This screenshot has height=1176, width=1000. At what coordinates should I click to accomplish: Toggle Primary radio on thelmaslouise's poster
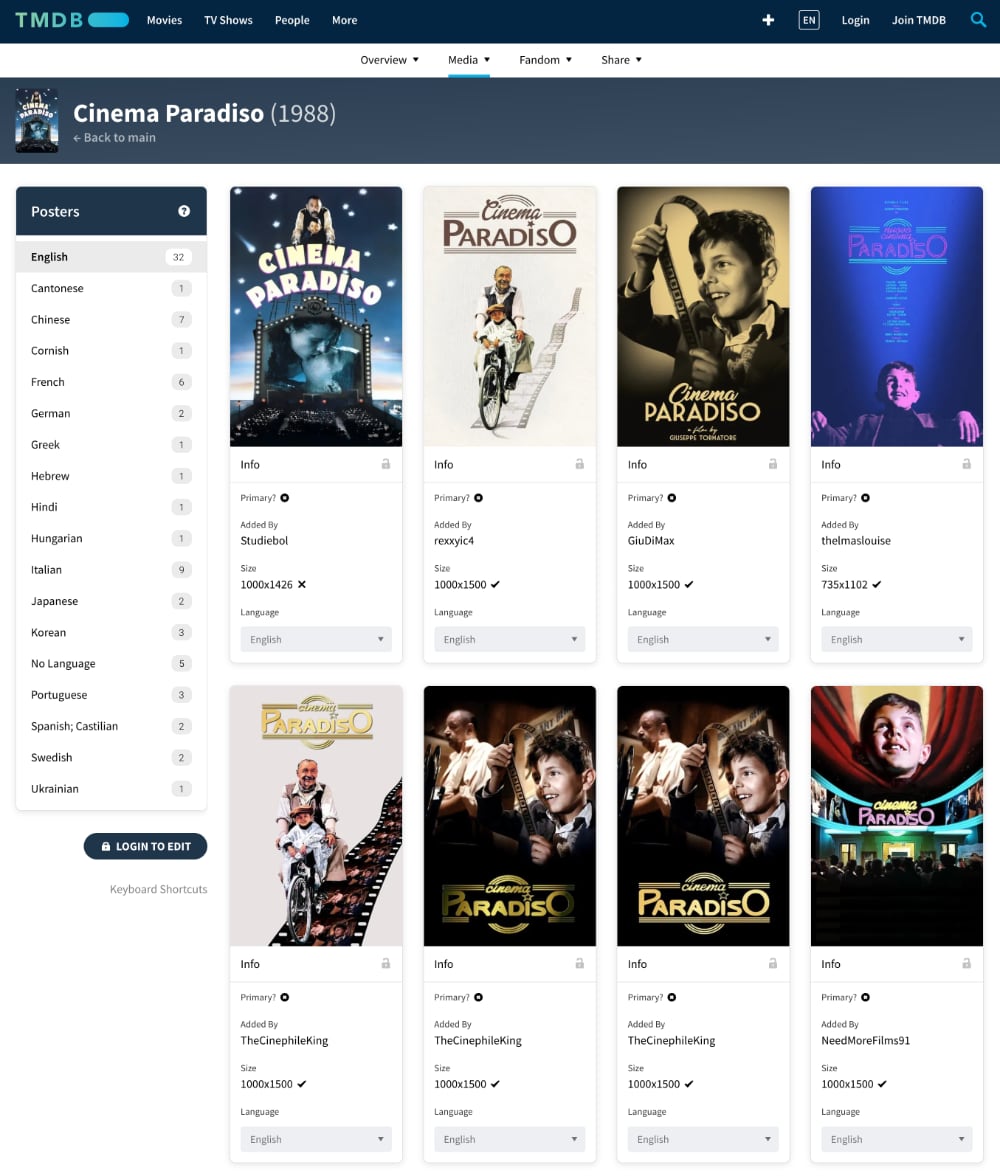click(x=866, y=498)
